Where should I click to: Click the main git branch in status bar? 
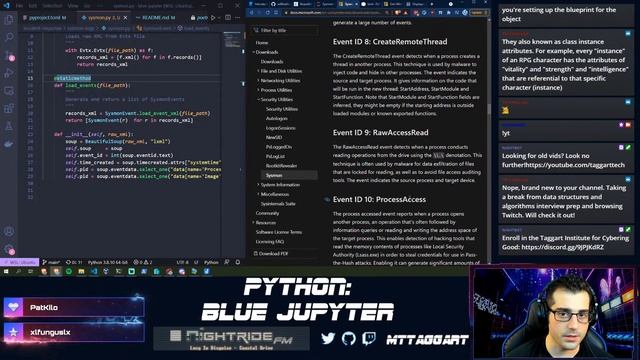(x=51, y=262)
